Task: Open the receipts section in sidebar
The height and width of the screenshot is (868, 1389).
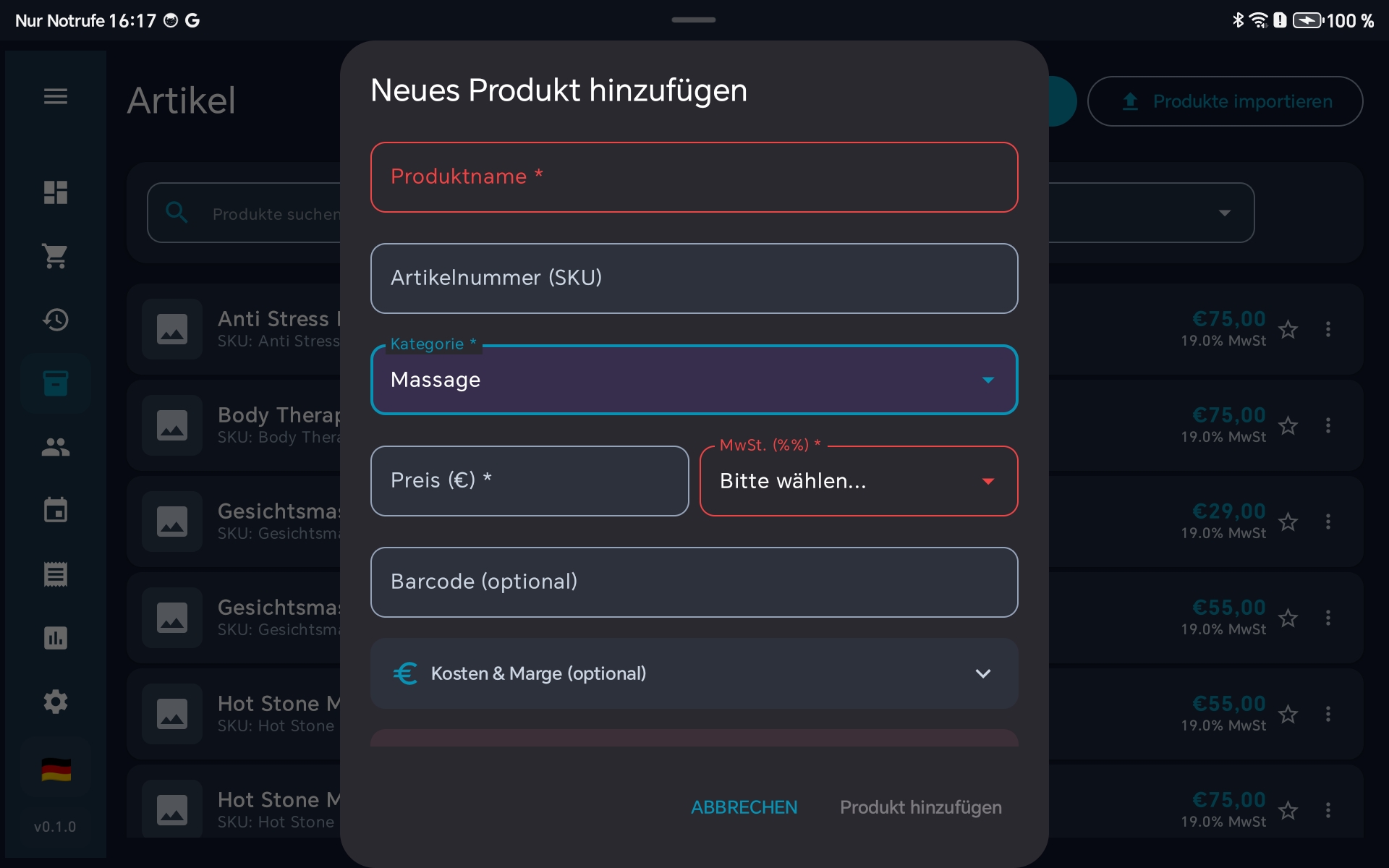Action: point(56,574)
